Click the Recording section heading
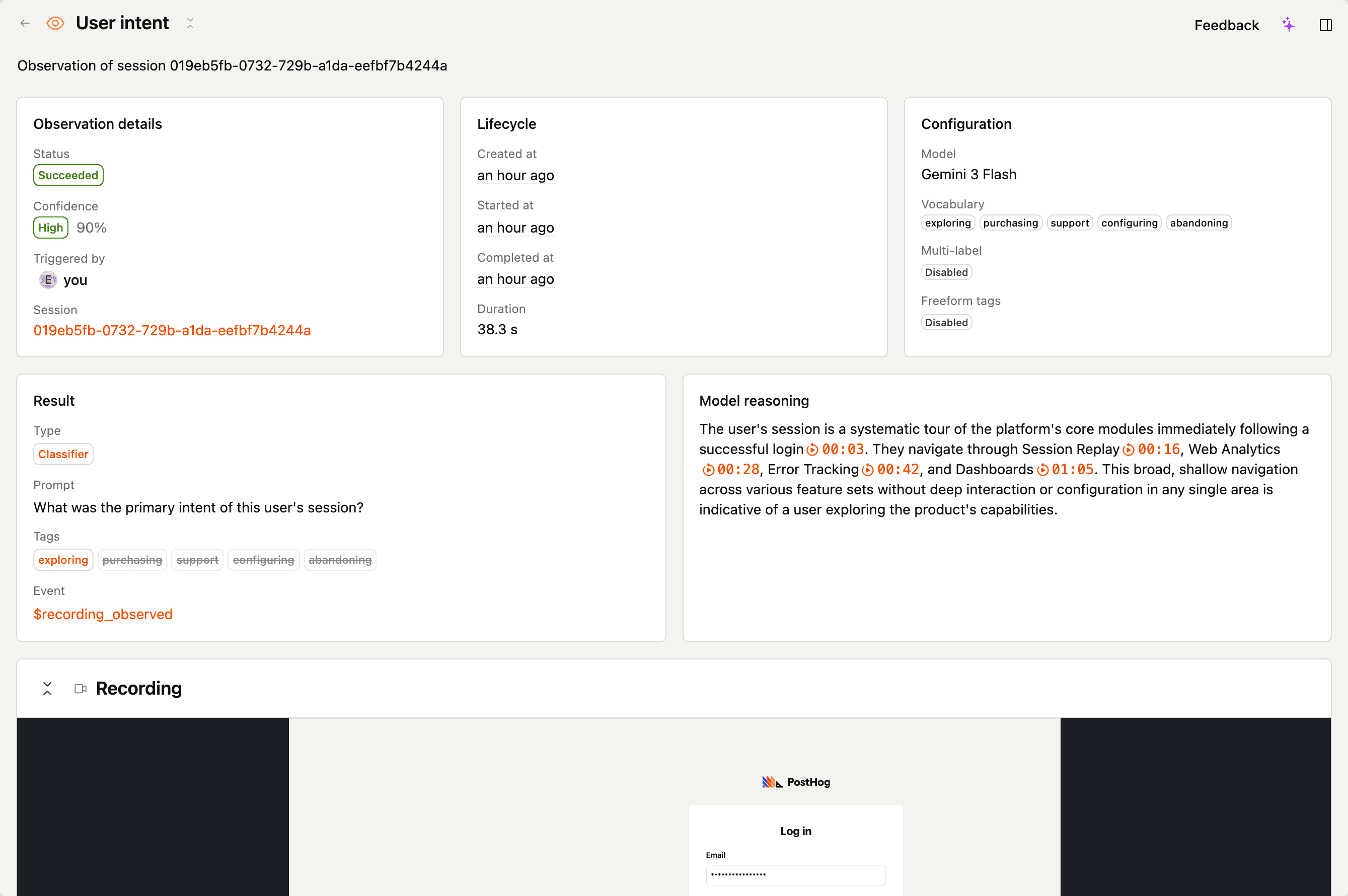This screenshot has width=1348, height=896. 139,689
